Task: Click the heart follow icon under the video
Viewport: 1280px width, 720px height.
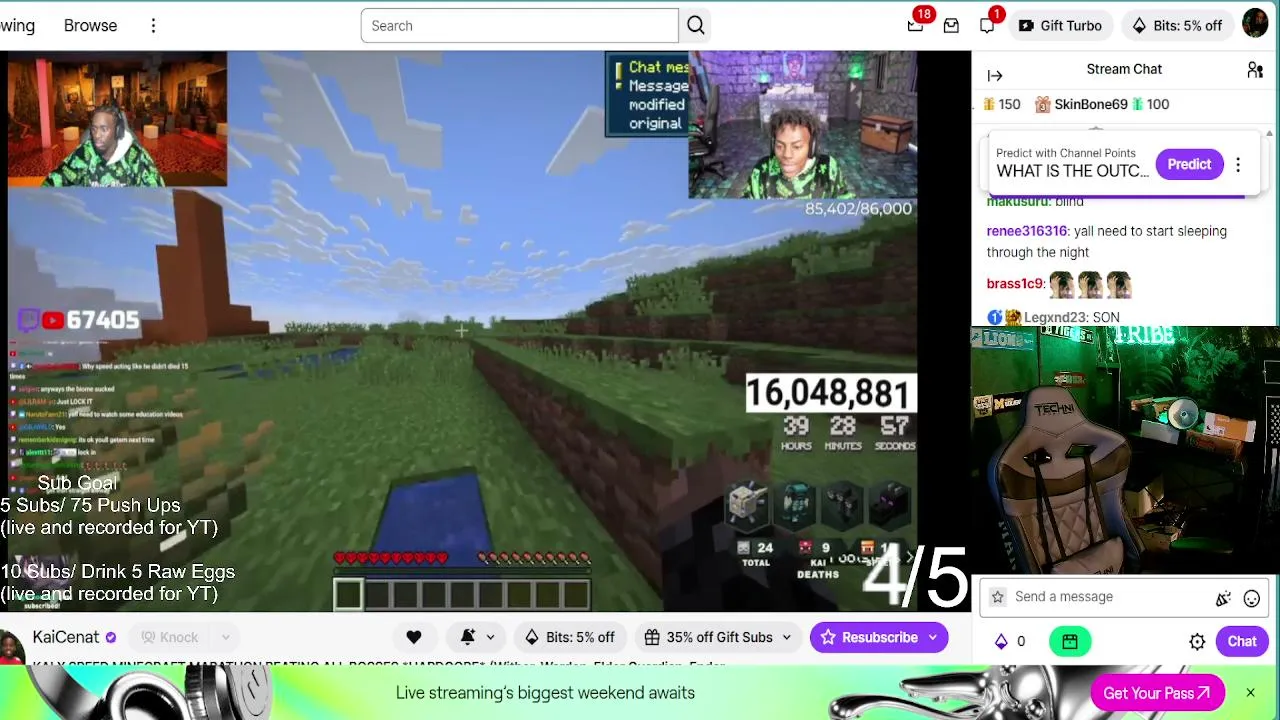Action: point(413,637)
